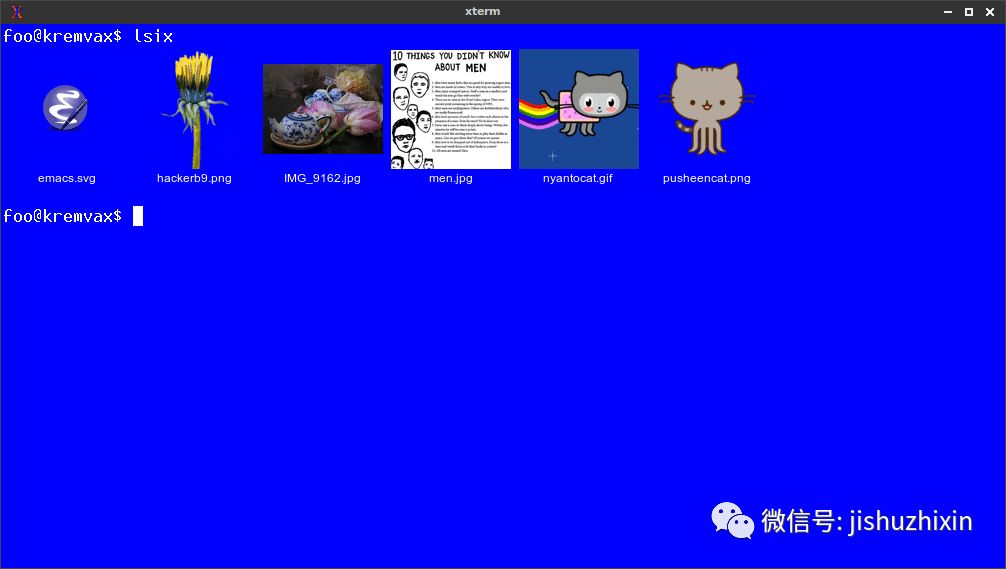Click the hackerb9.png filename label

point(194,178)
